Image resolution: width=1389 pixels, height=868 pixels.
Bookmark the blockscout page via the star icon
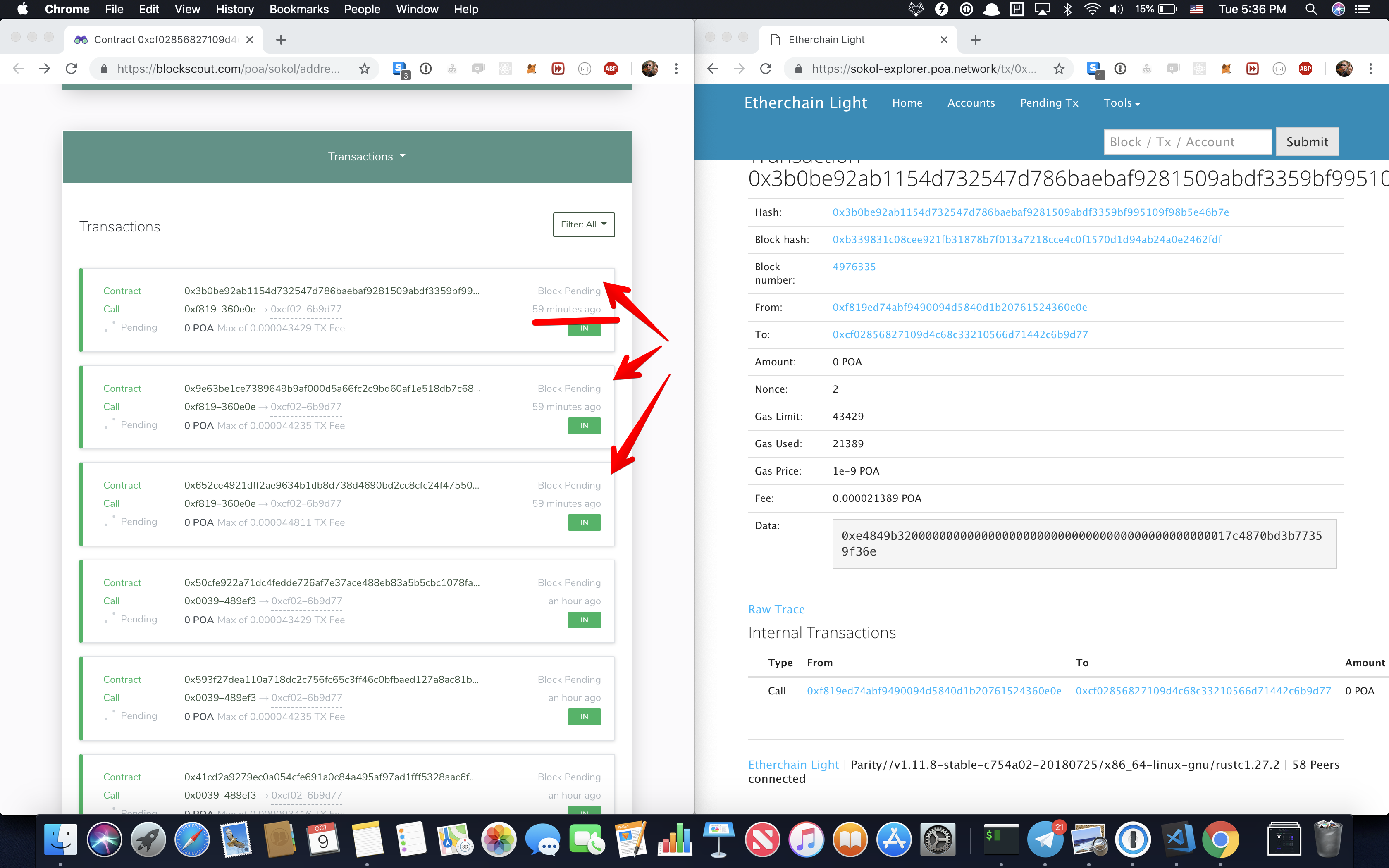pos(365,68)
